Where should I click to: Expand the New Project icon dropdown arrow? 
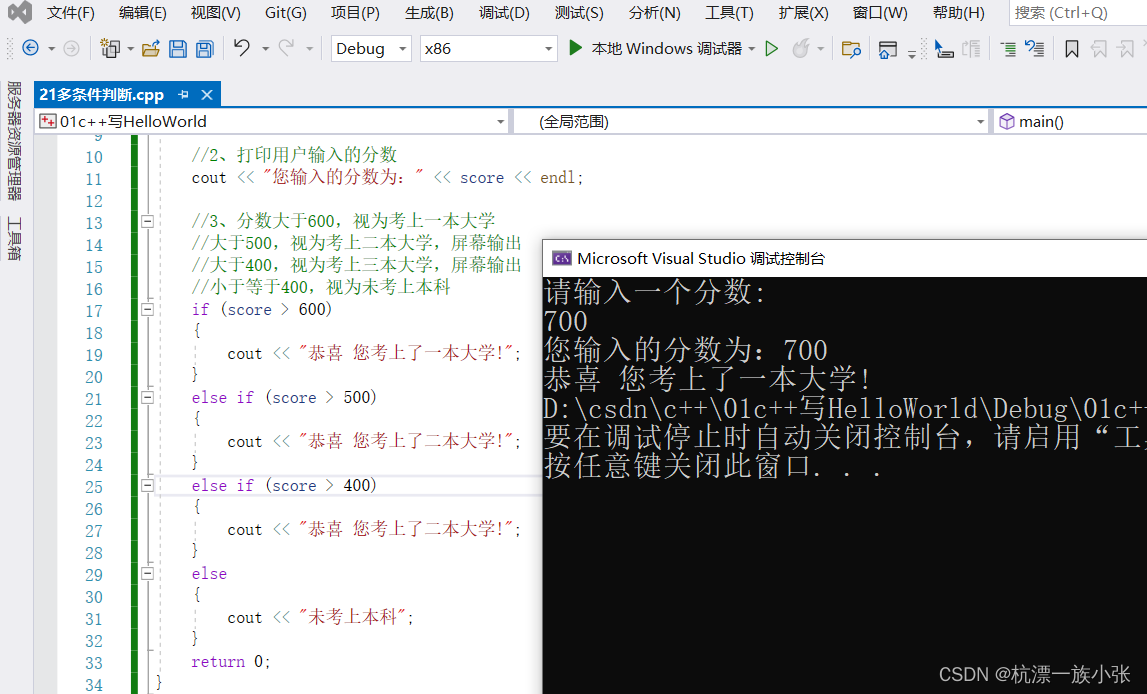point(130,49)
